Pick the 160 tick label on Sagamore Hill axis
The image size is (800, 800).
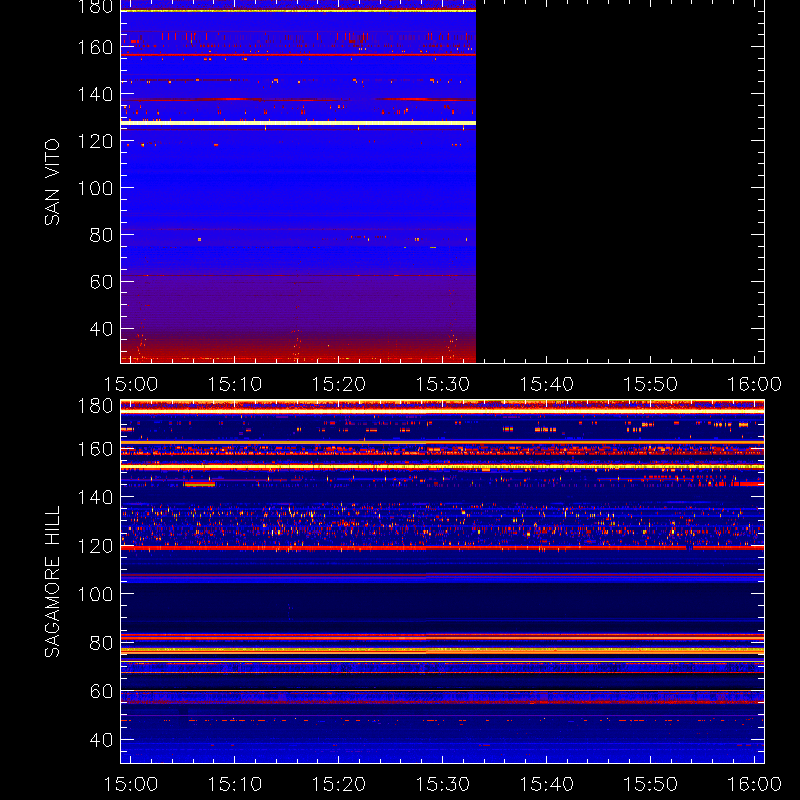tap(95, 449)
